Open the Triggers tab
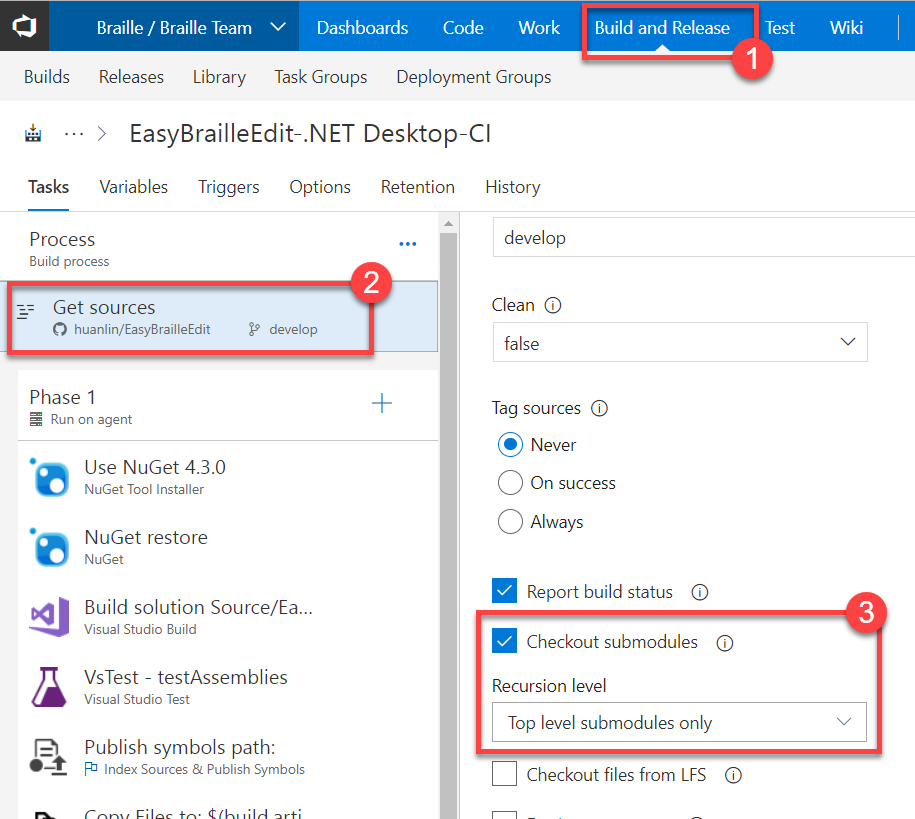 coord(228,187)
